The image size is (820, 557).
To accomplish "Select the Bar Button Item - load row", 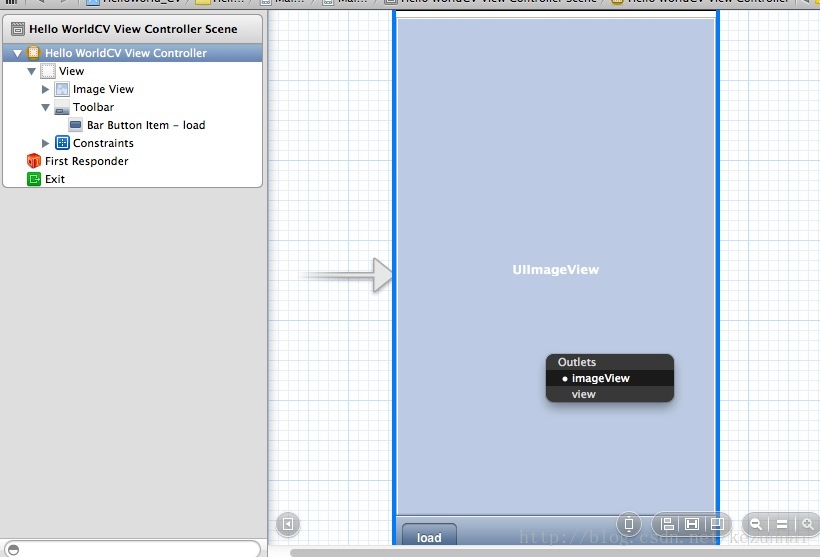I will 132,125.
